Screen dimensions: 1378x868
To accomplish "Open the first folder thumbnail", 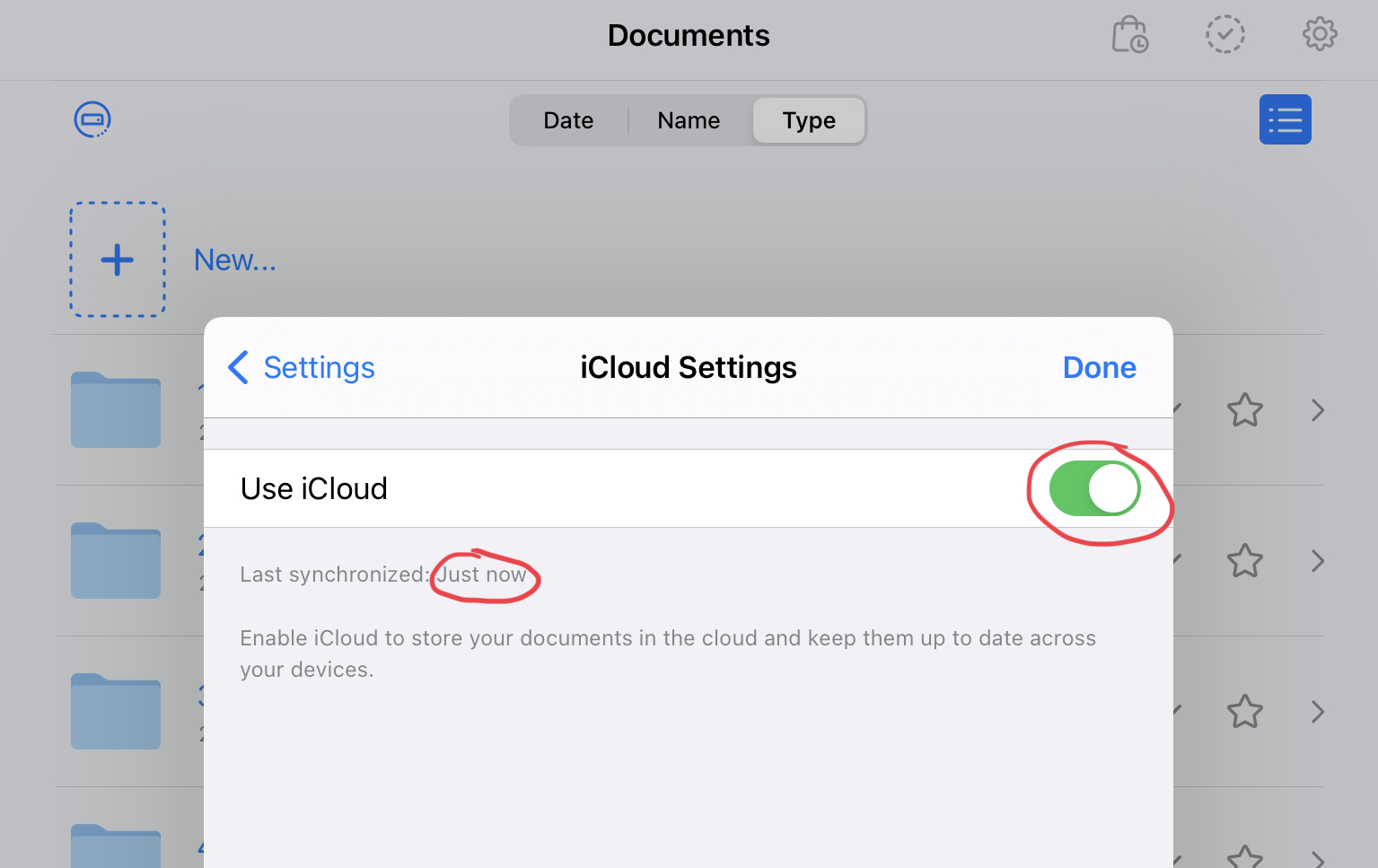I will tap(116, 409).
